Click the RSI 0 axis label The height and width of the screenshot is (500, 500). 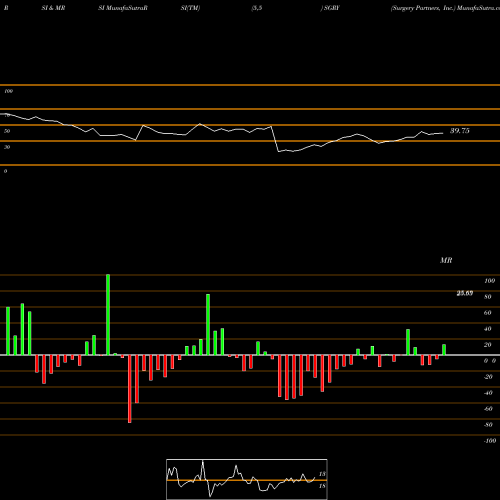pyautogui.click(x=5, y=171)
